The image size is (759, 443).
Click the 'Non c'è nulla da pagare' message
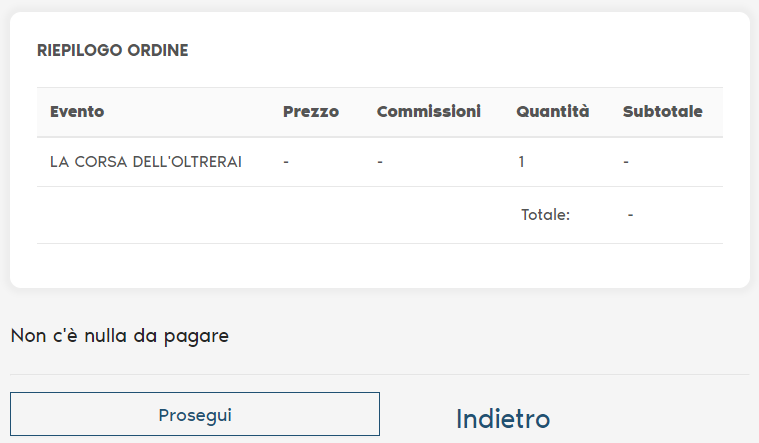click(x=120, y=336)
